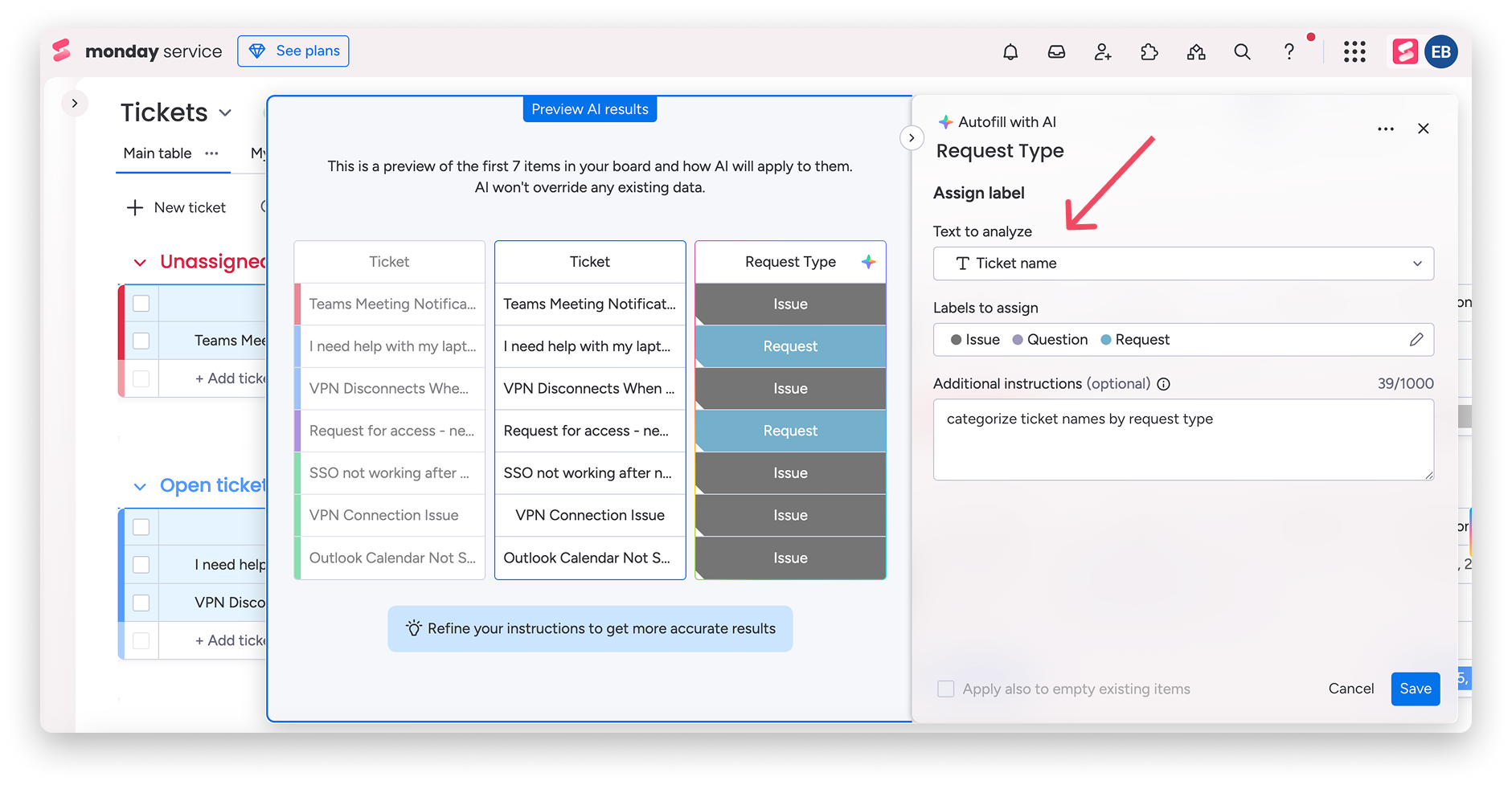
Task: Click the Issue label dot
Action: 956,340
